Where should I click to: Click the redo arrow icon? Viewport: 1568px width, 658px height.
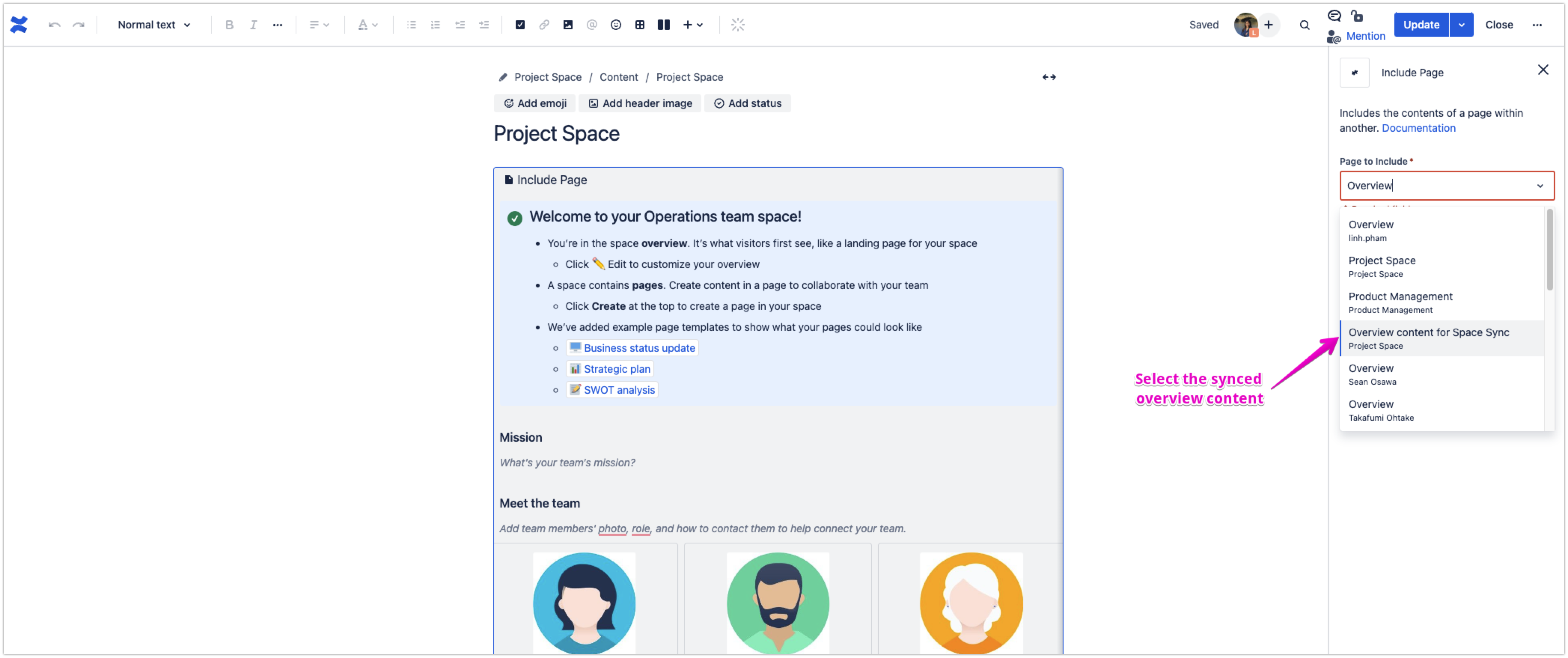(x=79, y=25)
